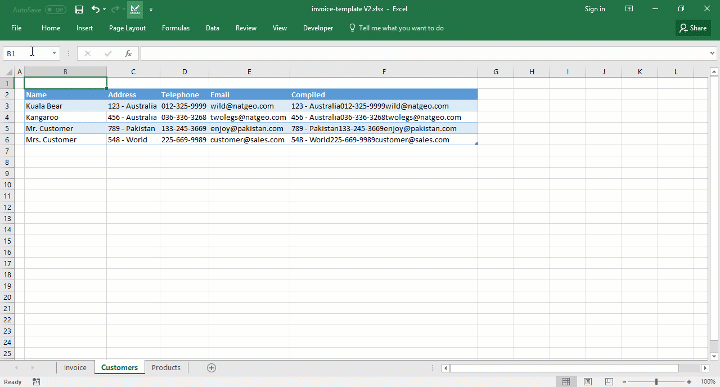
Task: Click the Compiled header cell
Action: tap(384, 95)
